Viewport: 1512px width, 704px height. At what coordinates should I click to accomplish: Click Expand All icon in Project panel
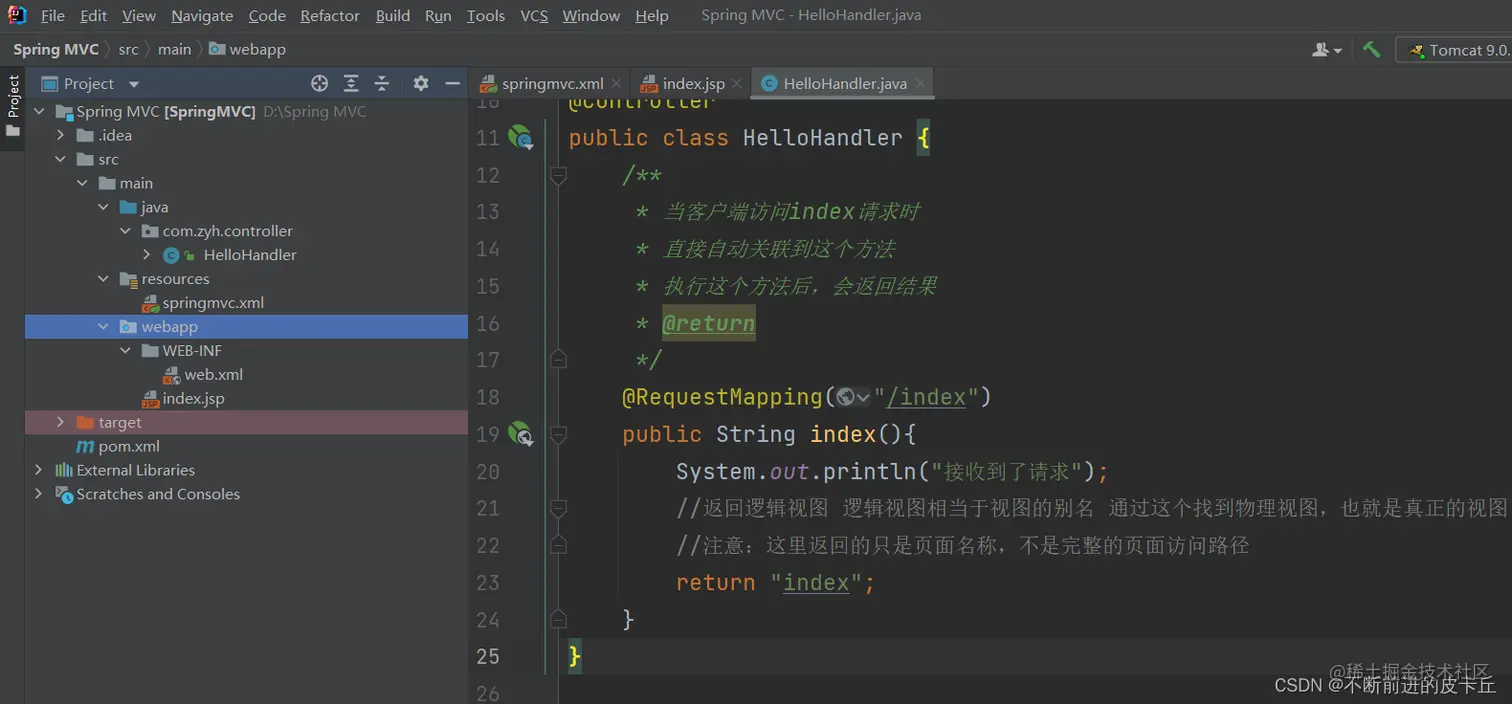point(351,84)
